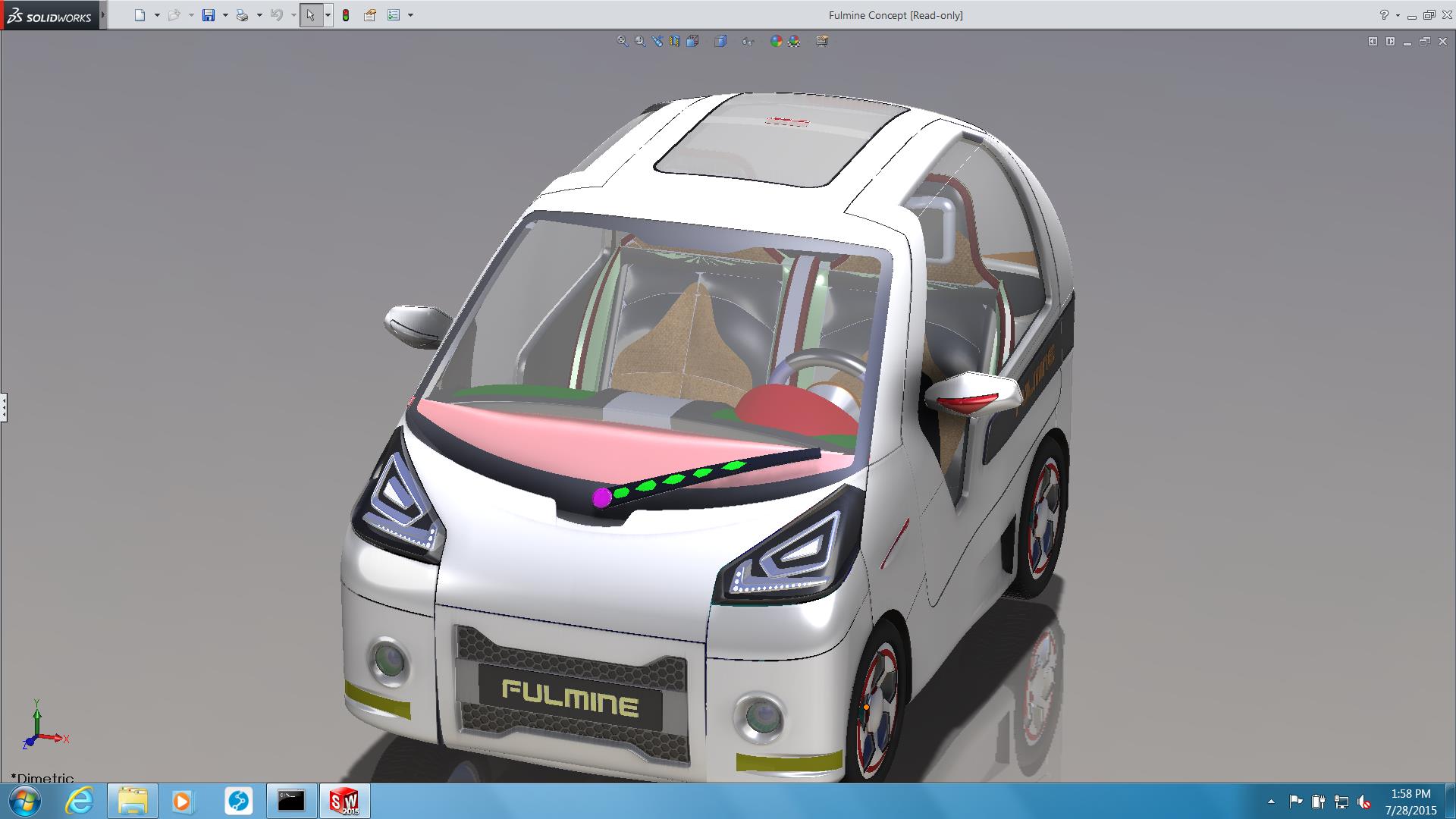Click the Print button
Viewport: 1456px width, 819px height.
[242, 15]
